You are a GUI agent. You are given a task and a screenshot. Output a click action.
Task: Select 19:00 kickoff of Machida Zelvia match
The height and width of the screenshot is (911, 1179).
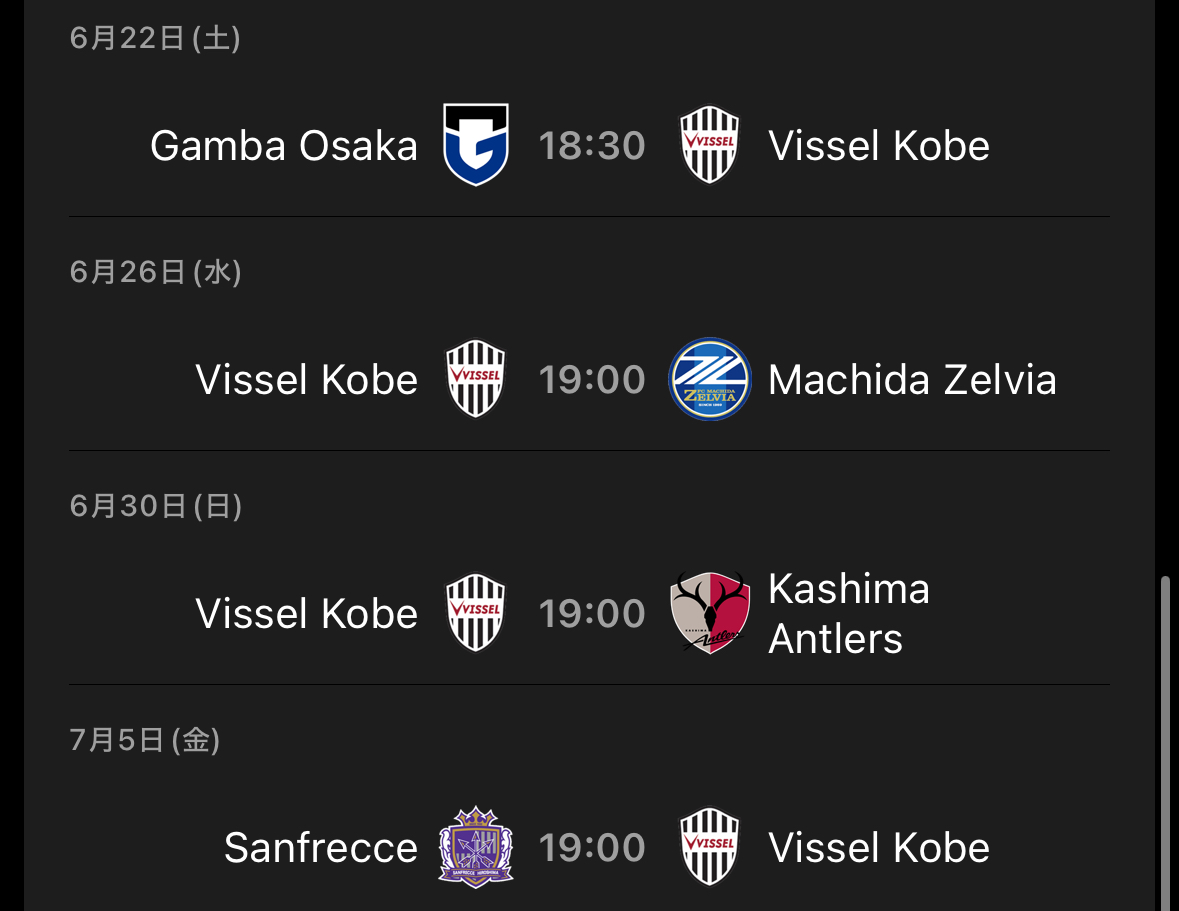592,380
